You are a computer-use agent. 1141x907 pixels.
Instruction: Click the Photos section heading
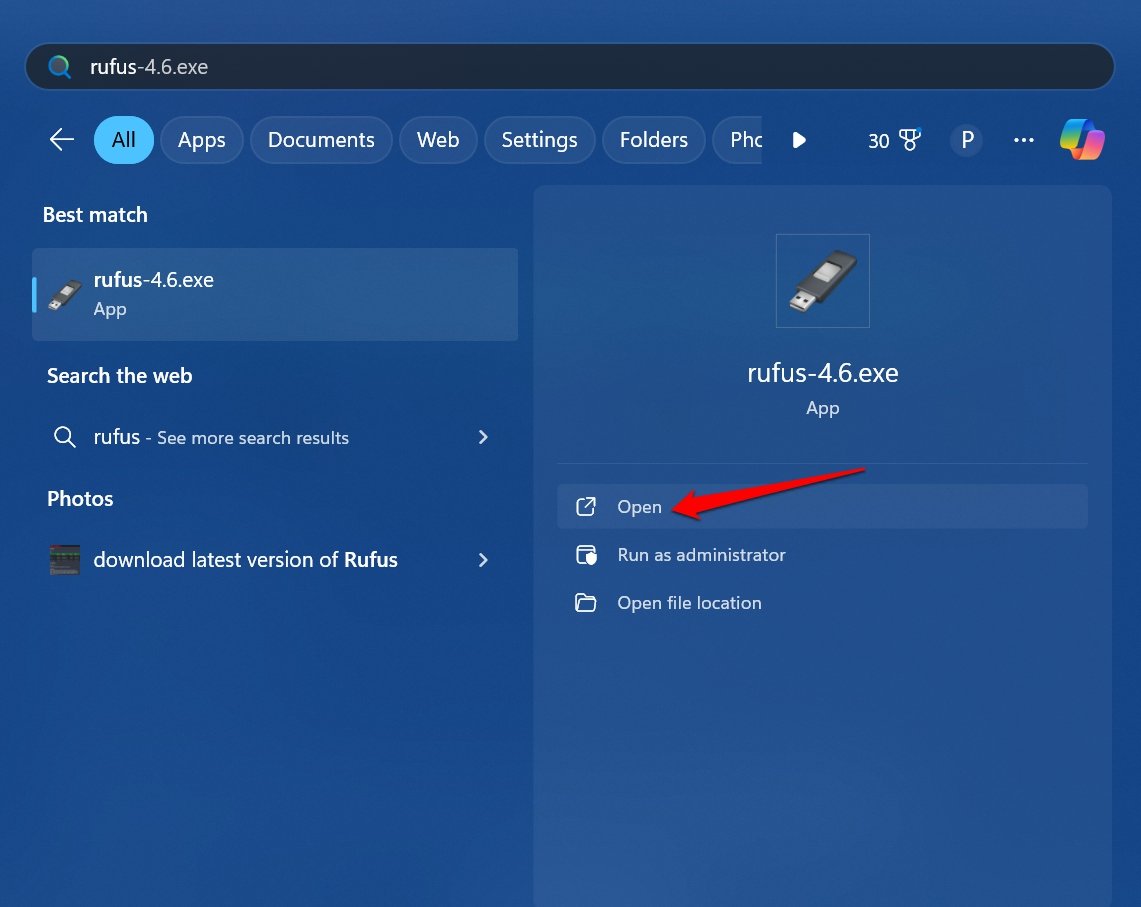pyautogui.click(x=80, y=499)
